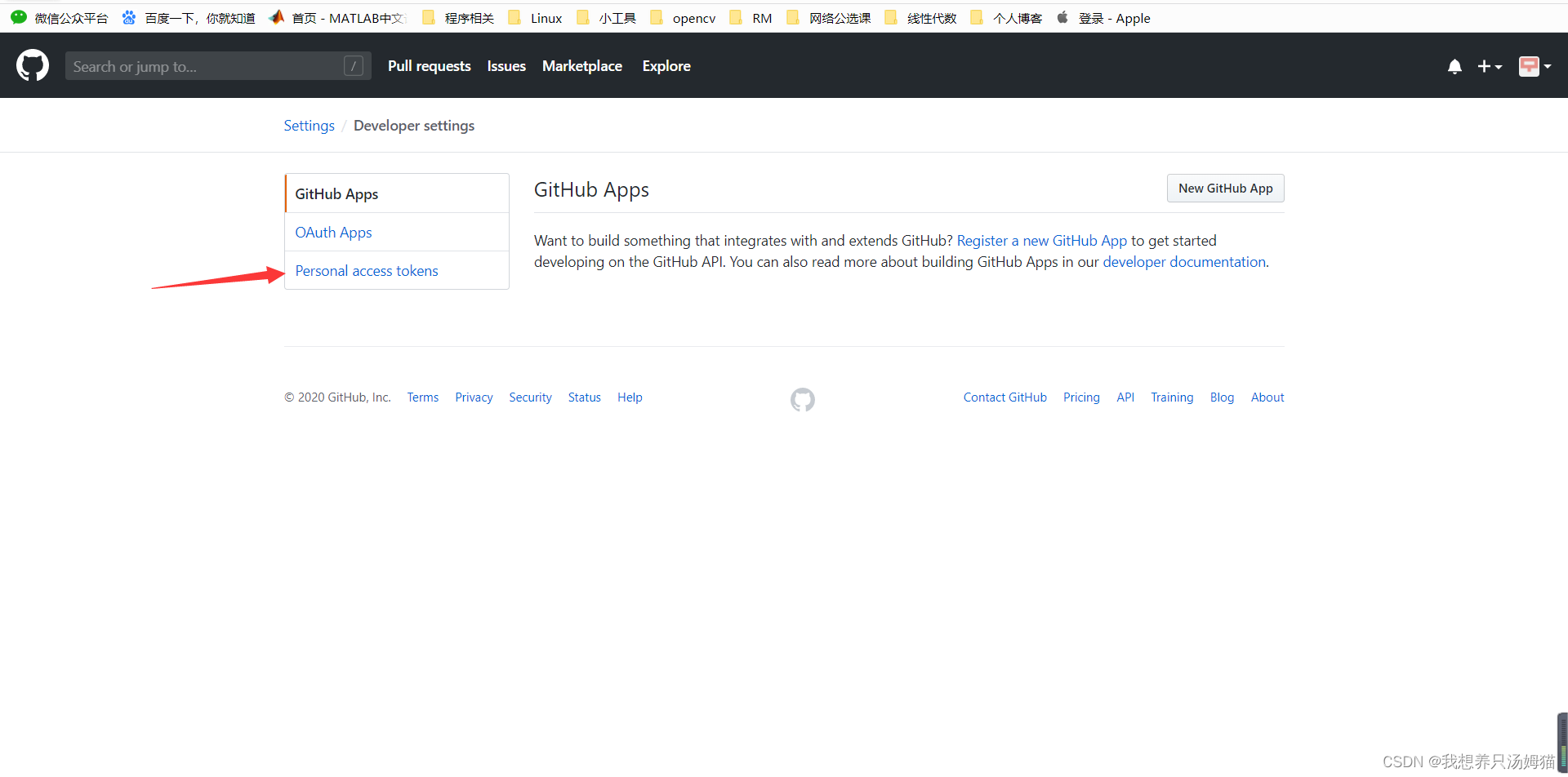
Task: Open the API footer link
Action: point(1125,397)
